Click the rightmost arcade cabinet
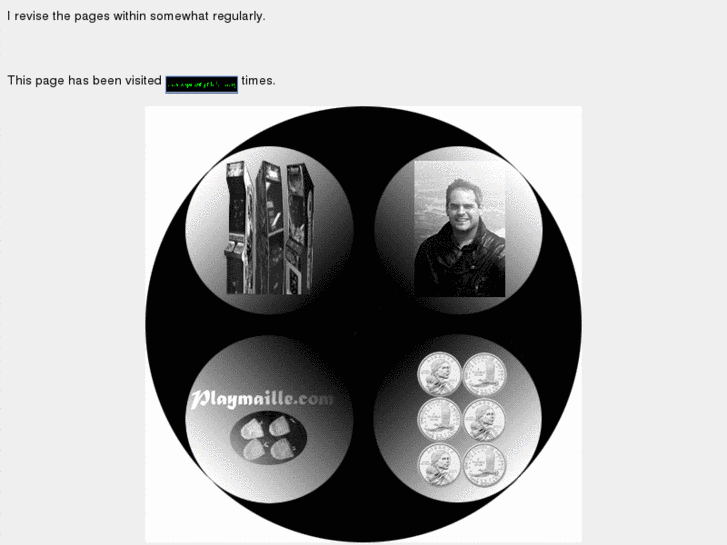 299,229
